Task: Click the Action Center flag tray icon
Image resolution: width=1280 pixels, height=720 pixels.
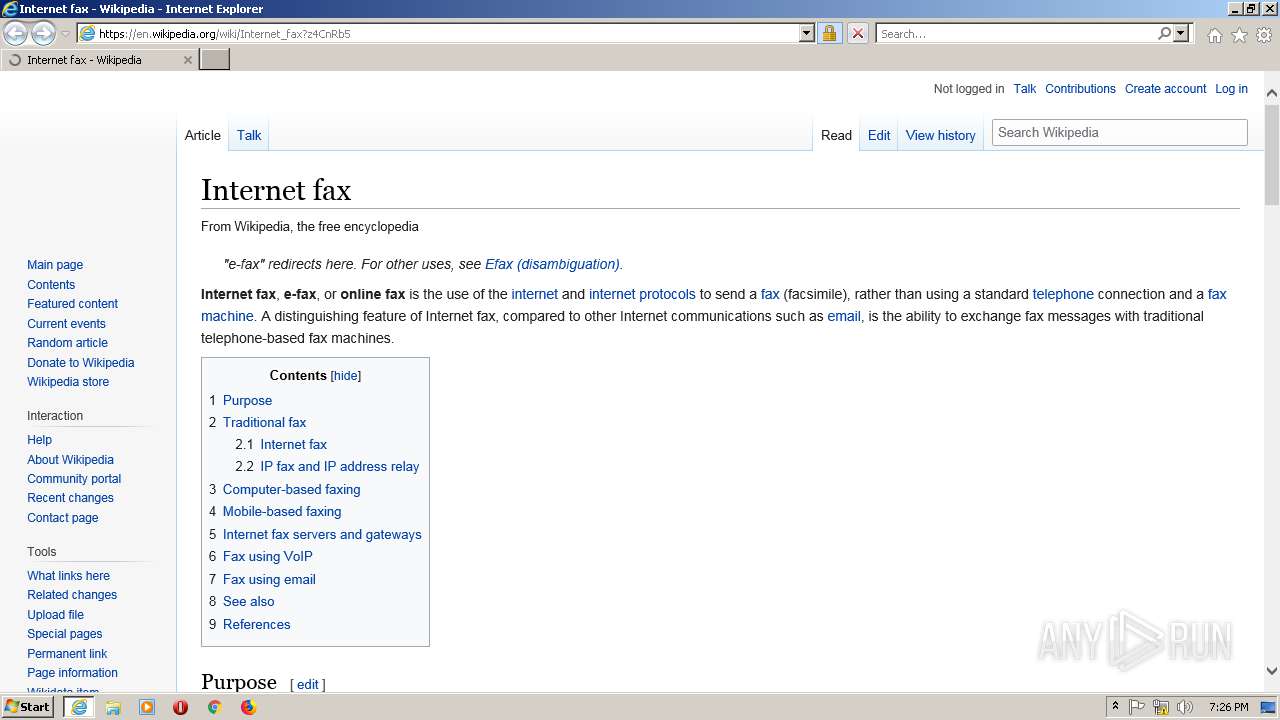Action: pyautogui.click(x=1137, y=707)
